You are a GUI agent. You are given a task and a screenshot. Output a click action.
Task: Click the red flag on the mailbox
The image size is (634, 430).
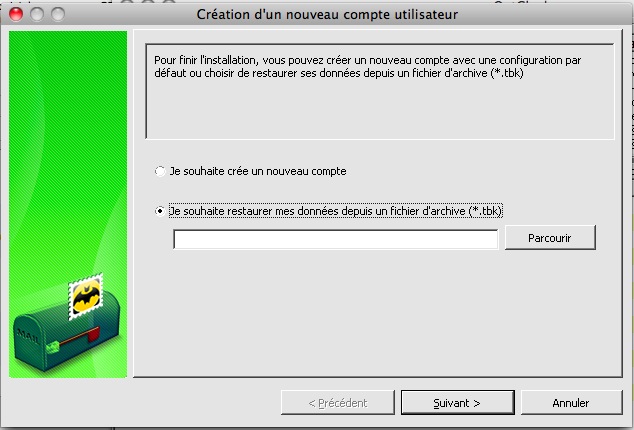[x=93, y=334]
